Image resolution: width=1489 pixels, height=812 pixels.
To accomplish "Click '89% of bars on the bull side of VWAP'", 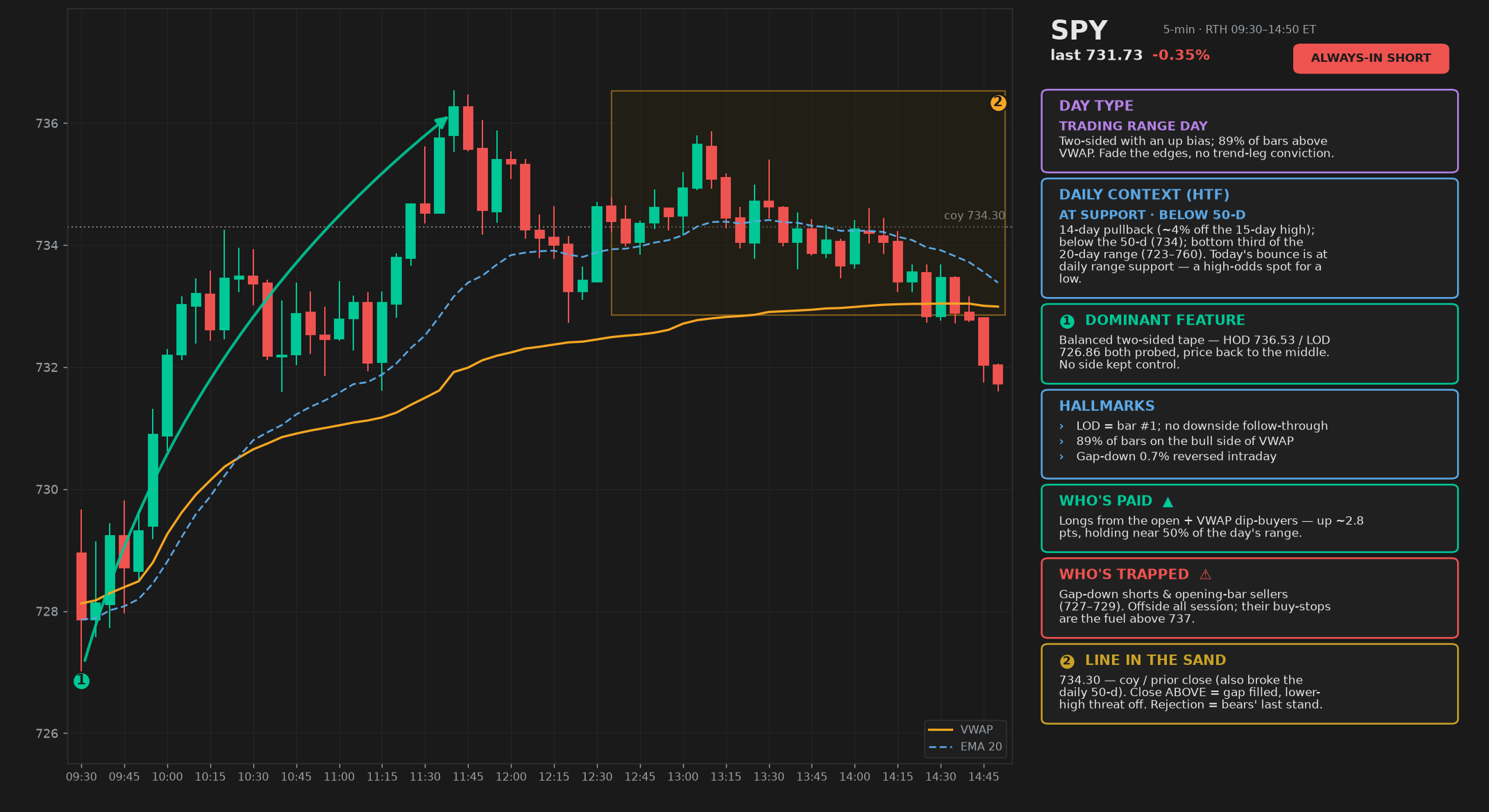I will 1185,441.
